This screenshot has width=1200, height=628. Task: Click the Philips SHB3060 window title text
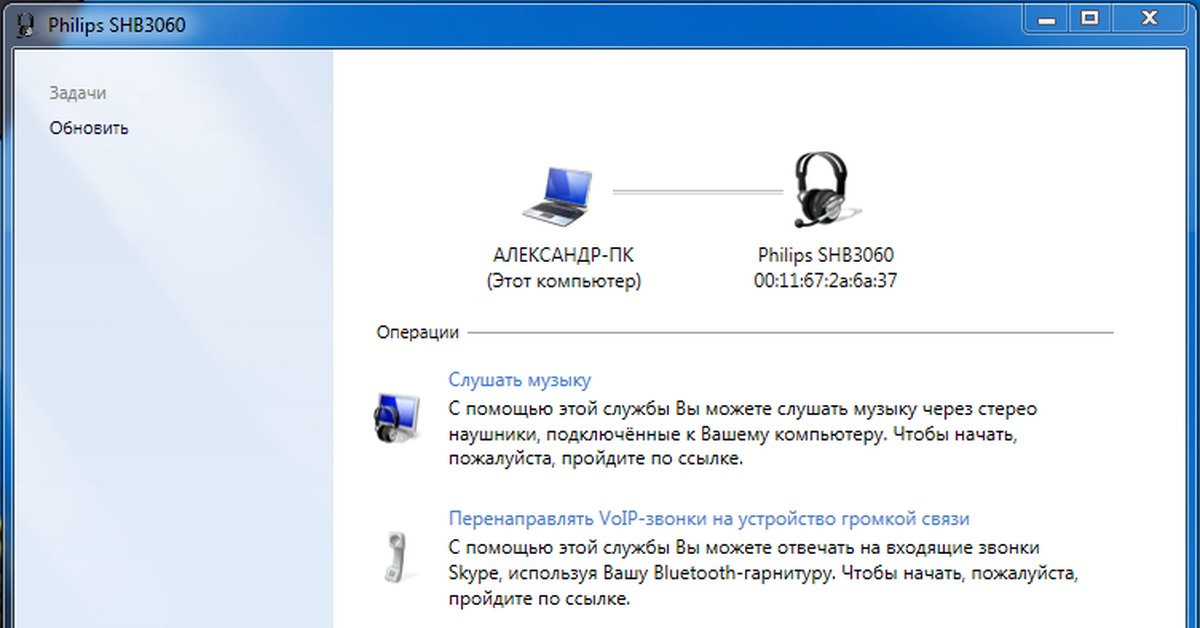(x=117, y=25)
